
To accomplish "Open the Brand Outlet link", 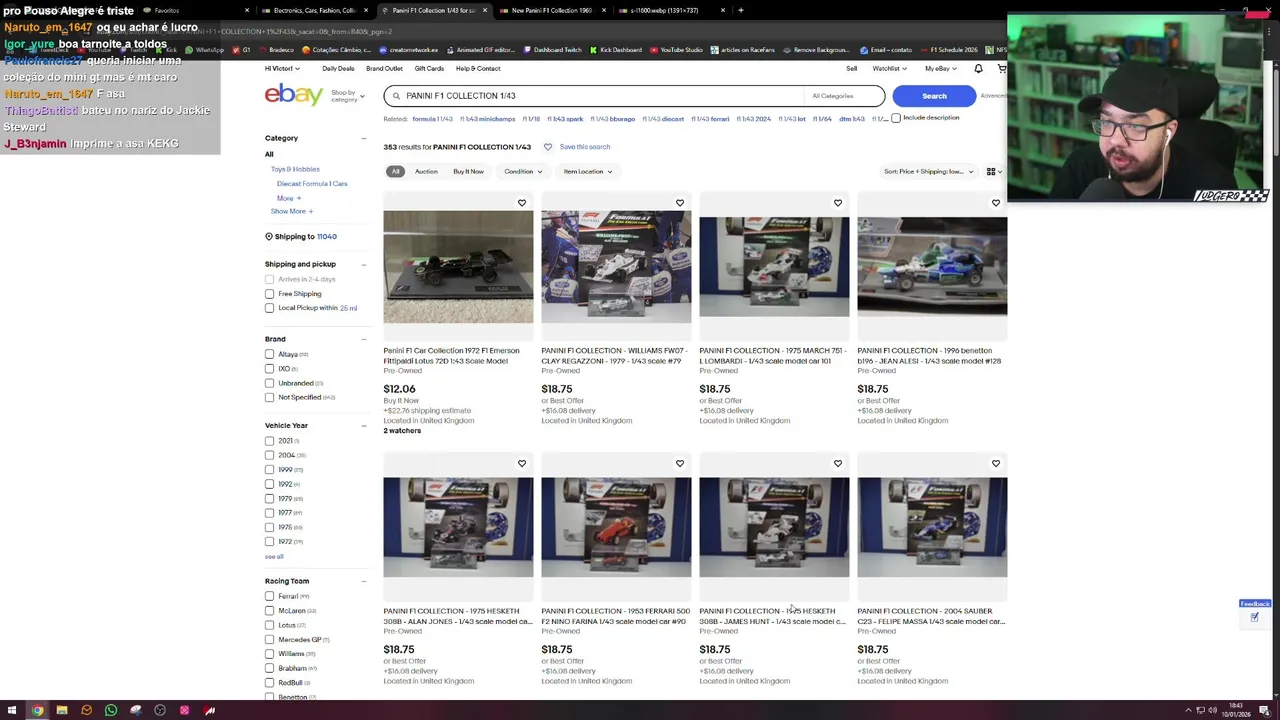I will [x=384, y=69].
